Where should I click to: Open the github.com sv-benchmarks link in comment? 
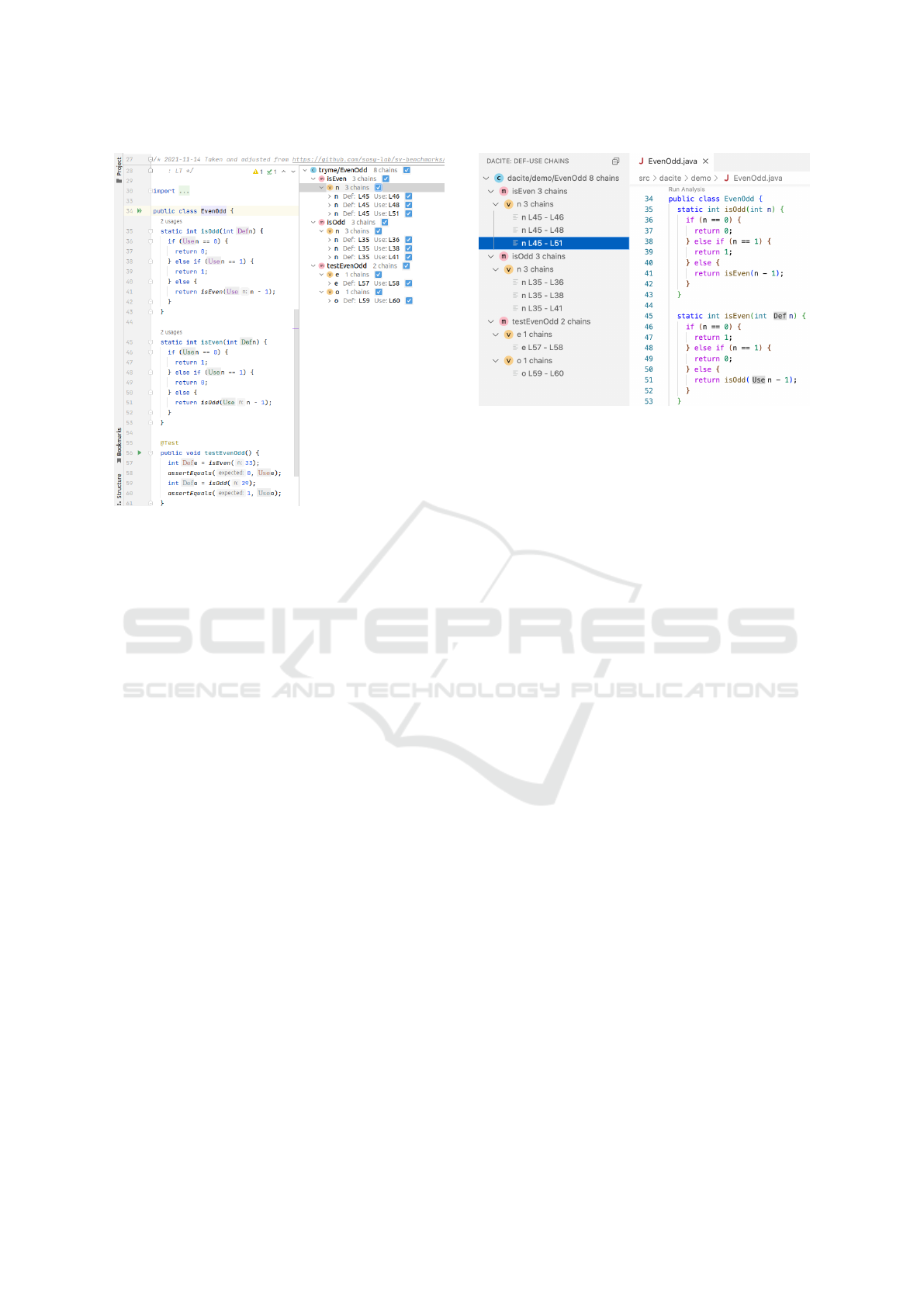click(x=368, y=159)
